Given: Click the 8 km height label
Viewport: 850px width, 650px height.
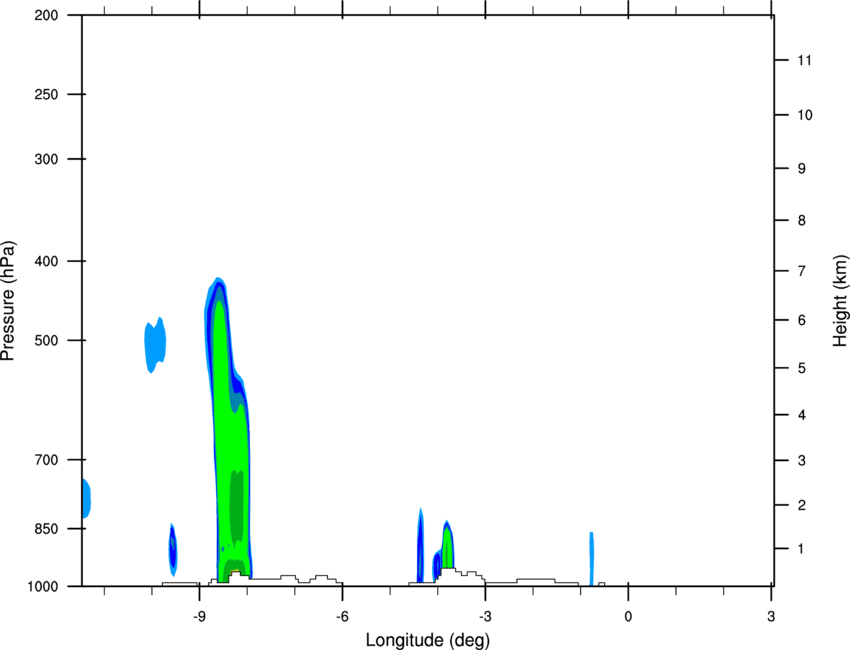Looking at the screenshot, I should click(802, 220).
